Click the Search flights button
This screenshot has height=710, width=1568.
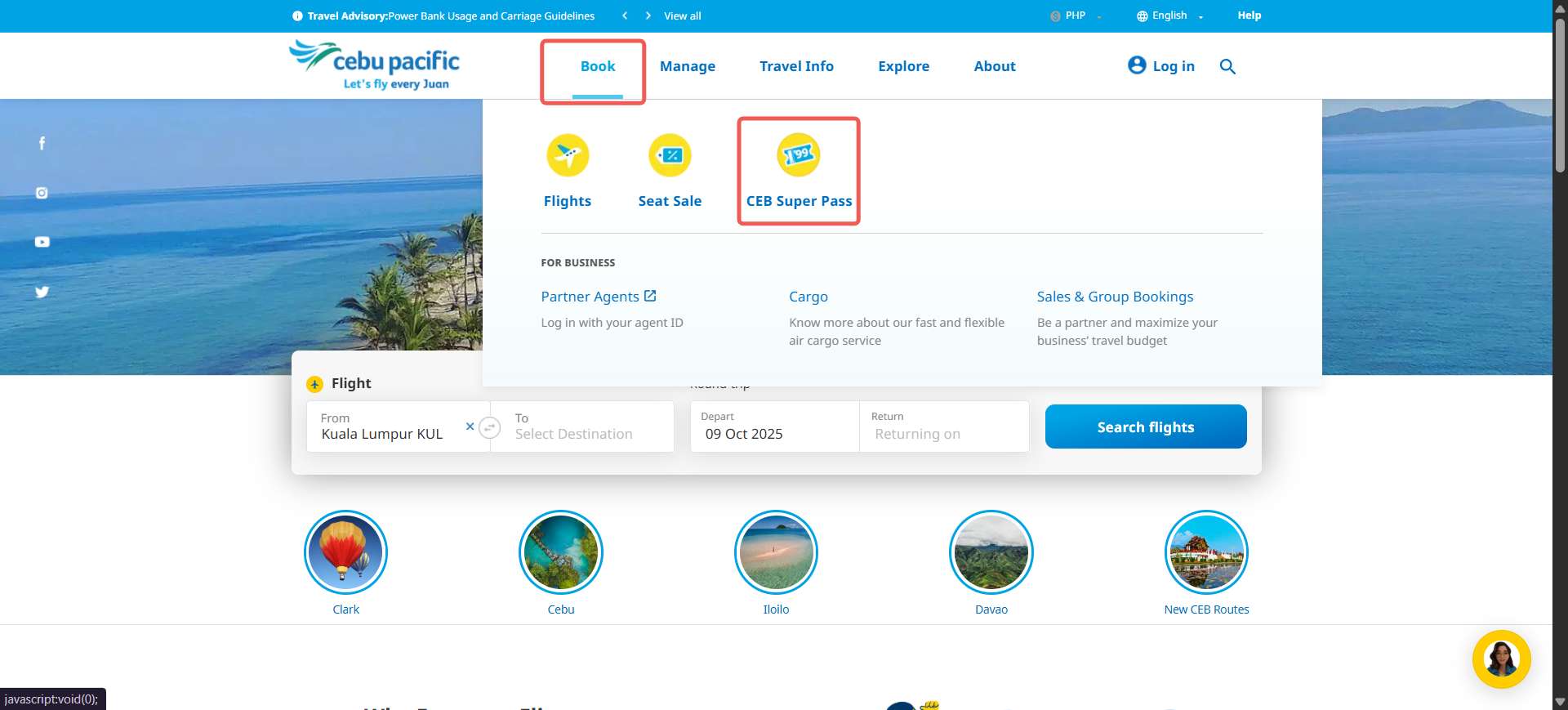pyautogui.click(x=1145, y=426)
